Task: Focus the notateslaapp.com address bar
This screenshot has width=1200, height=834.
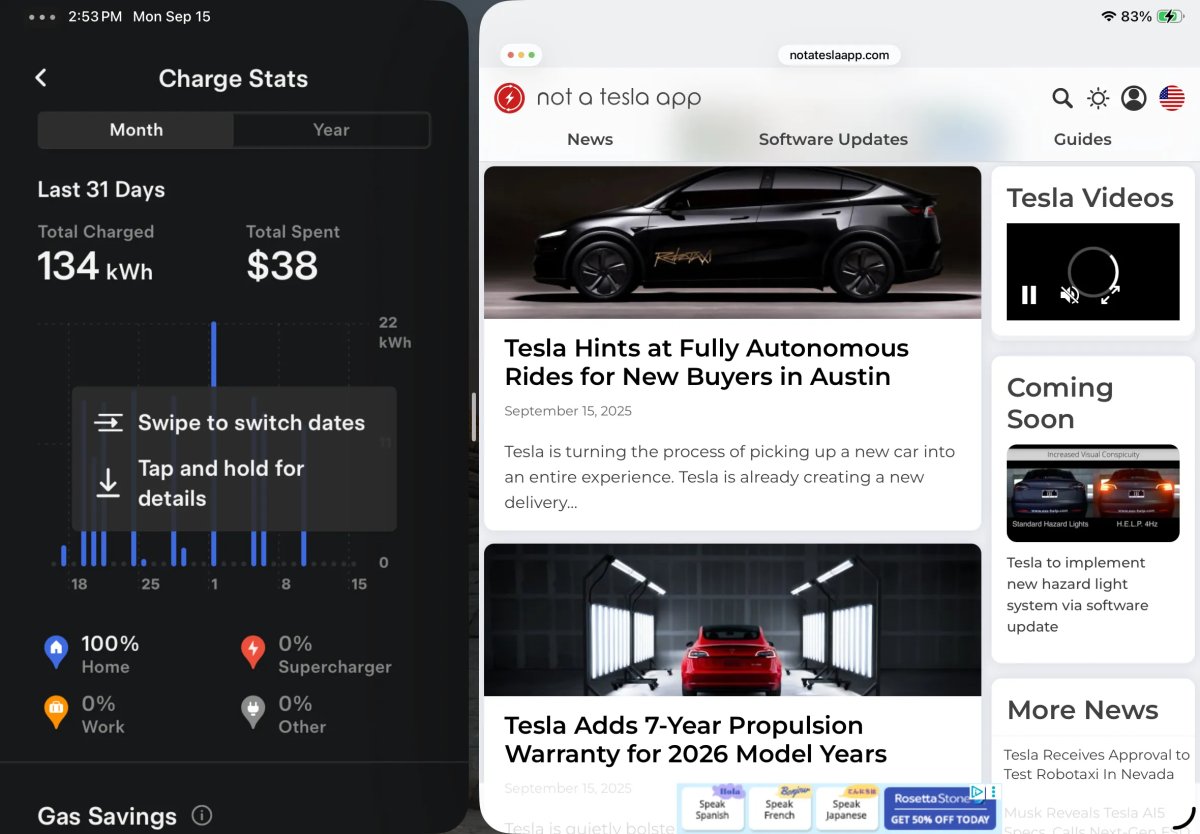Action: tap(839, 55)
